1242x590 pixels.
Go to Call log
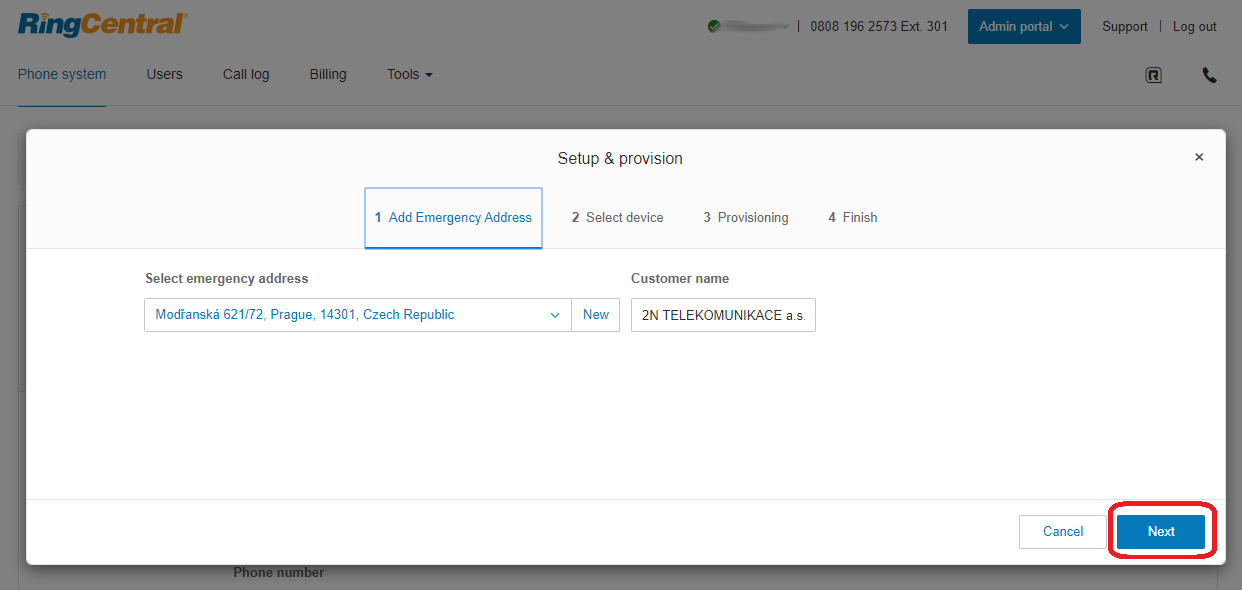pyautogui.click(x=246, y=75)
